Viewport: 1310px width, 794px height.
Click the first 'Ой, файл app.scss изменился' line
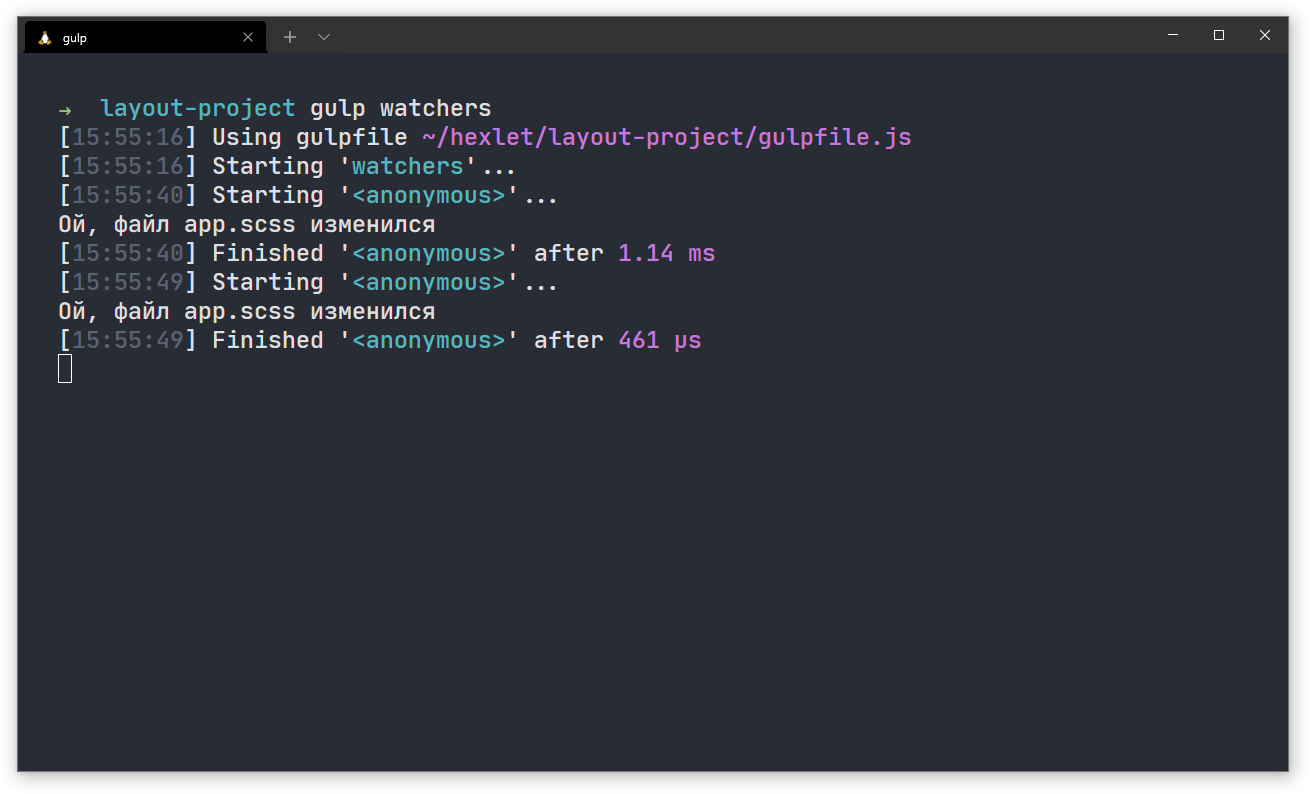tap(247, 224)
